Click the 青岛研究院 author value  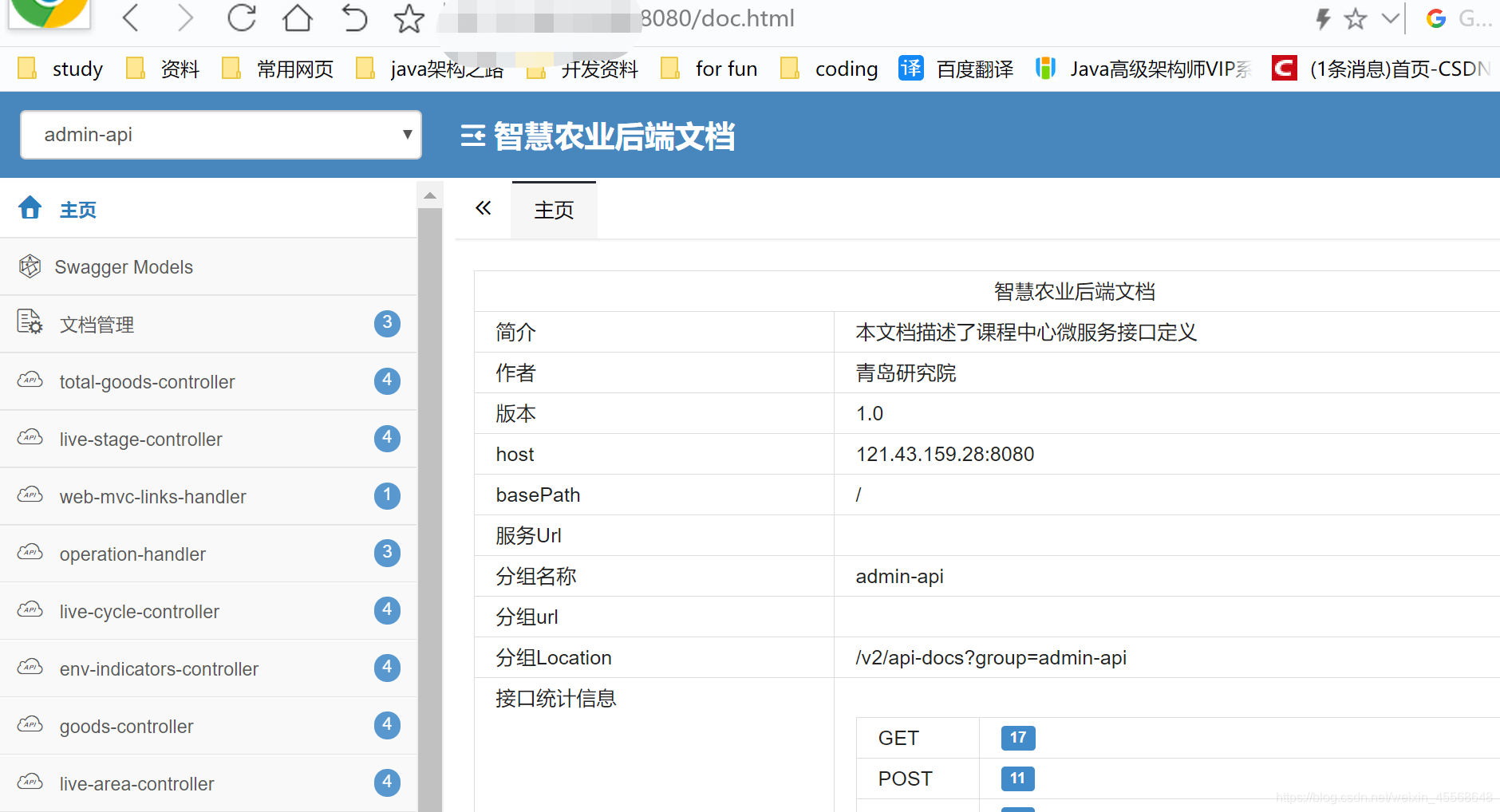[906, 372]
